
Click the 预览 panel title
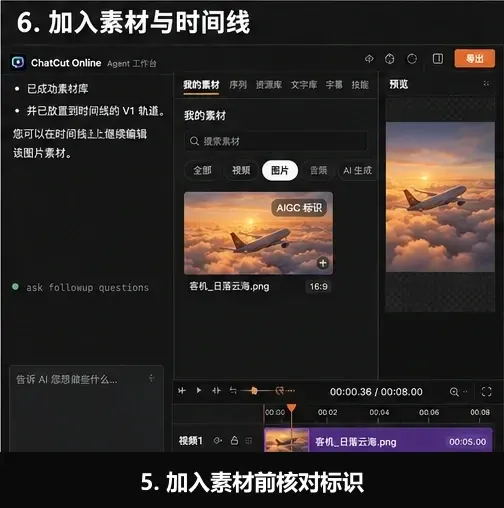coord(399,84)
